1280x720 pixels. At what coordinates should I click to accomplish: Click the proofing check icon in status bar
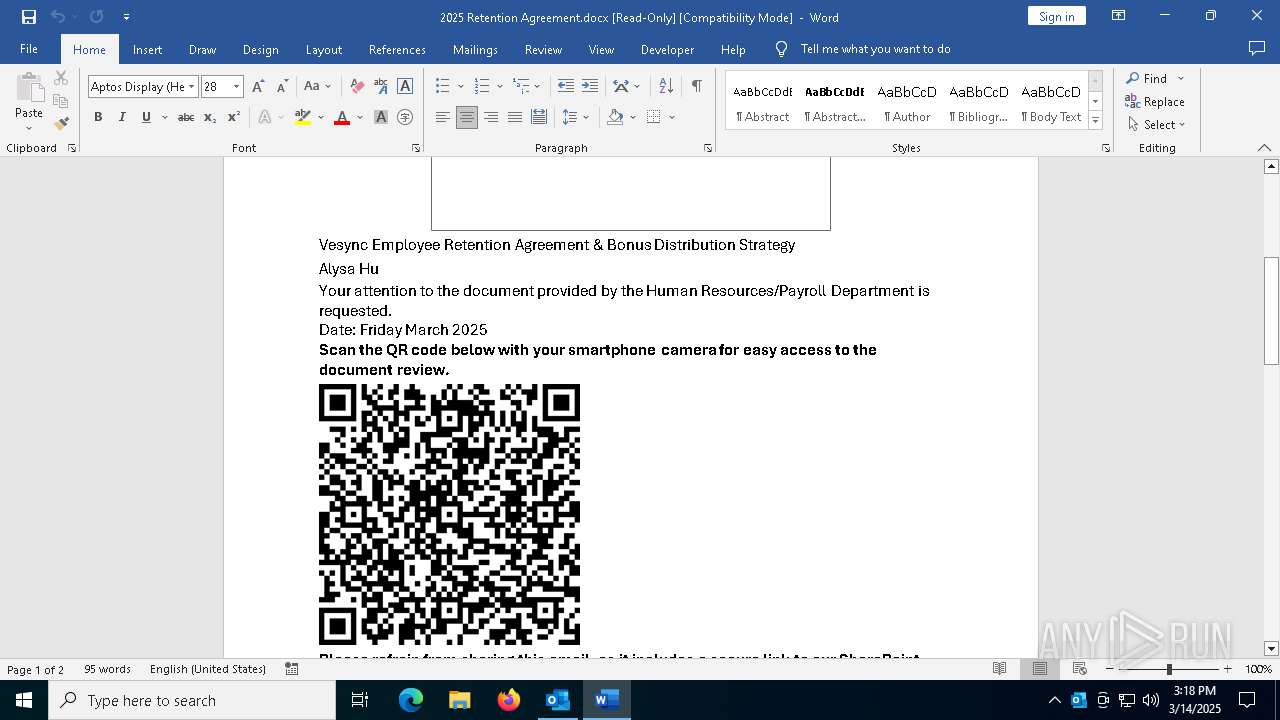coord(292,669)
